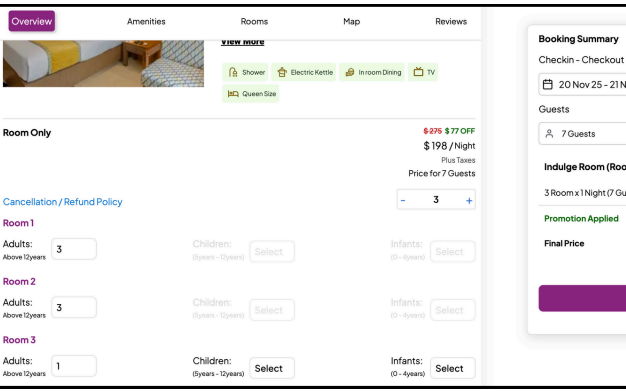The height and width of the screenshot is (391, 626).
Task: Open the Cancellation / Refund Policy link
Action: 63,202
